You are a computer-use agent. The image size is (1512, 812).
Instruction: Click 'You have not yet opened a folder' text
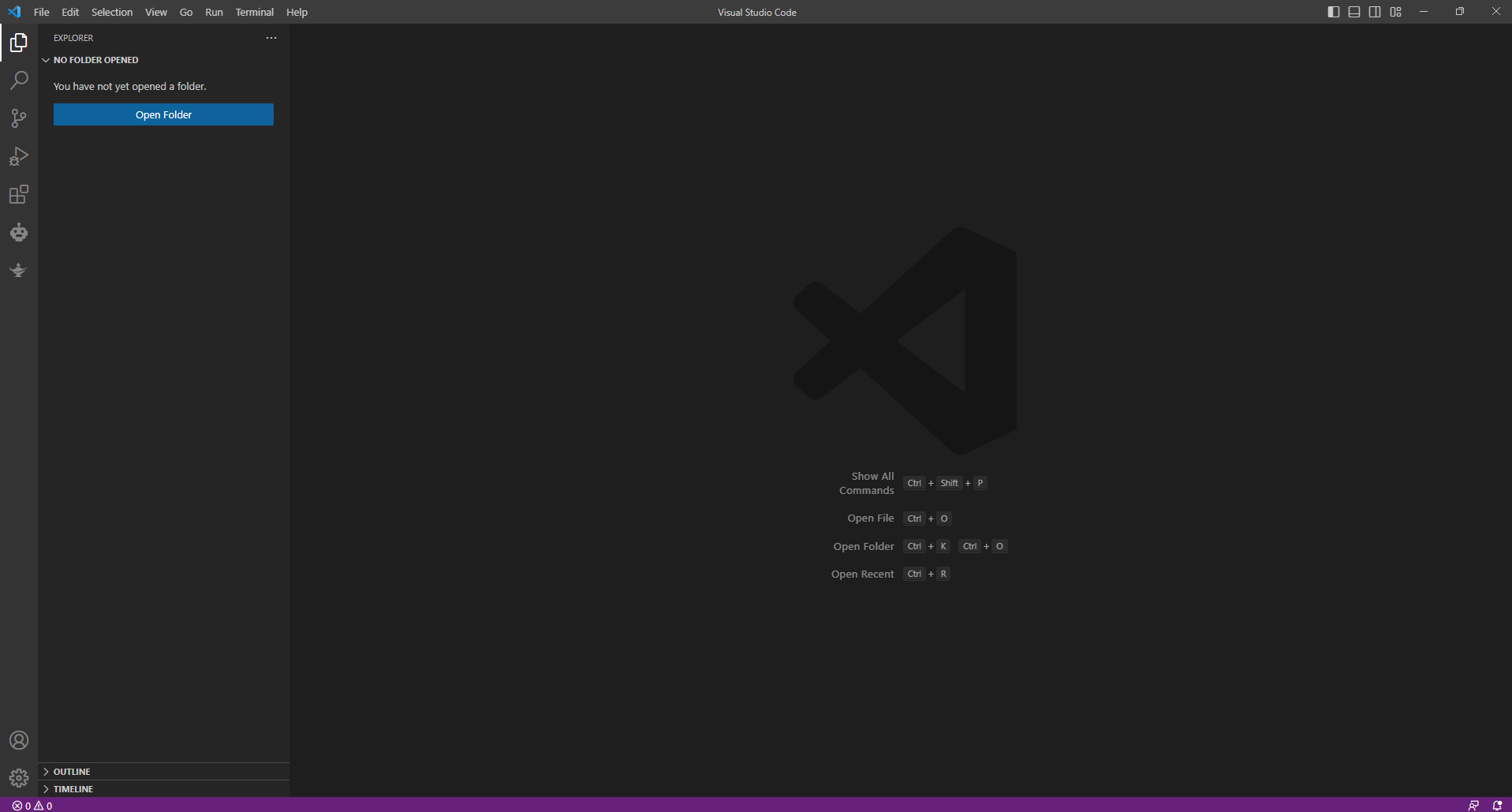[x=130, y=87]
